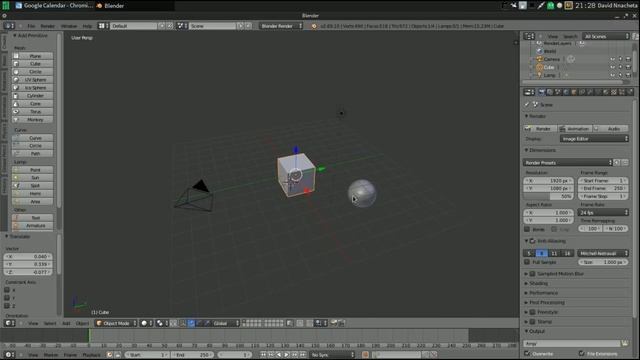
Task: Click the timeline End 250 field
Action: 193,355
